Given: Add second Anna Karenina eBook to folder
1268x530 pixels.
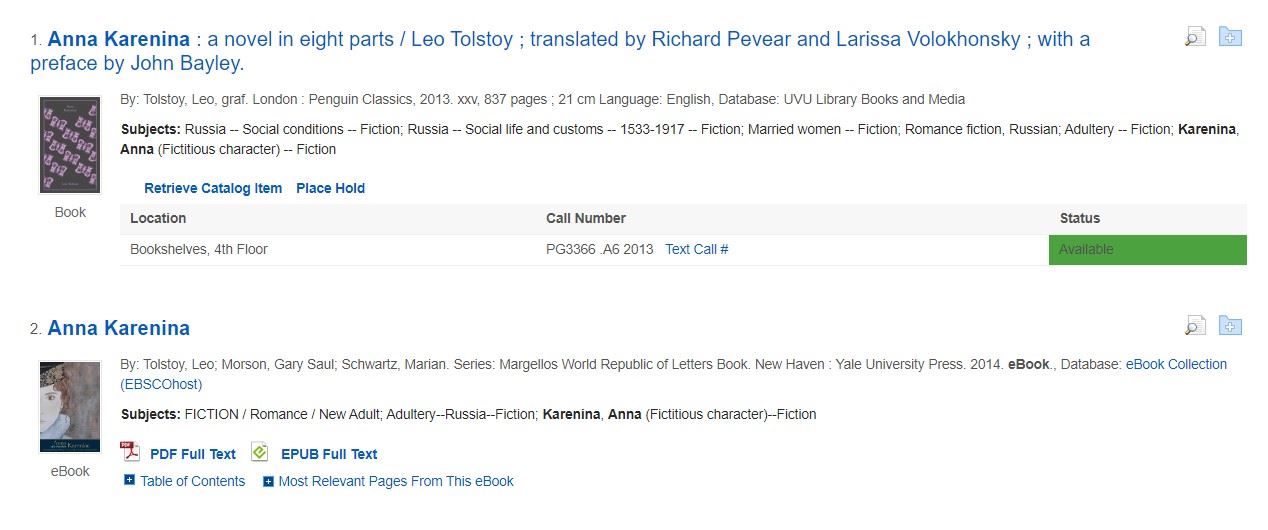Looking at the screenshot, I should pos(1230,326).
